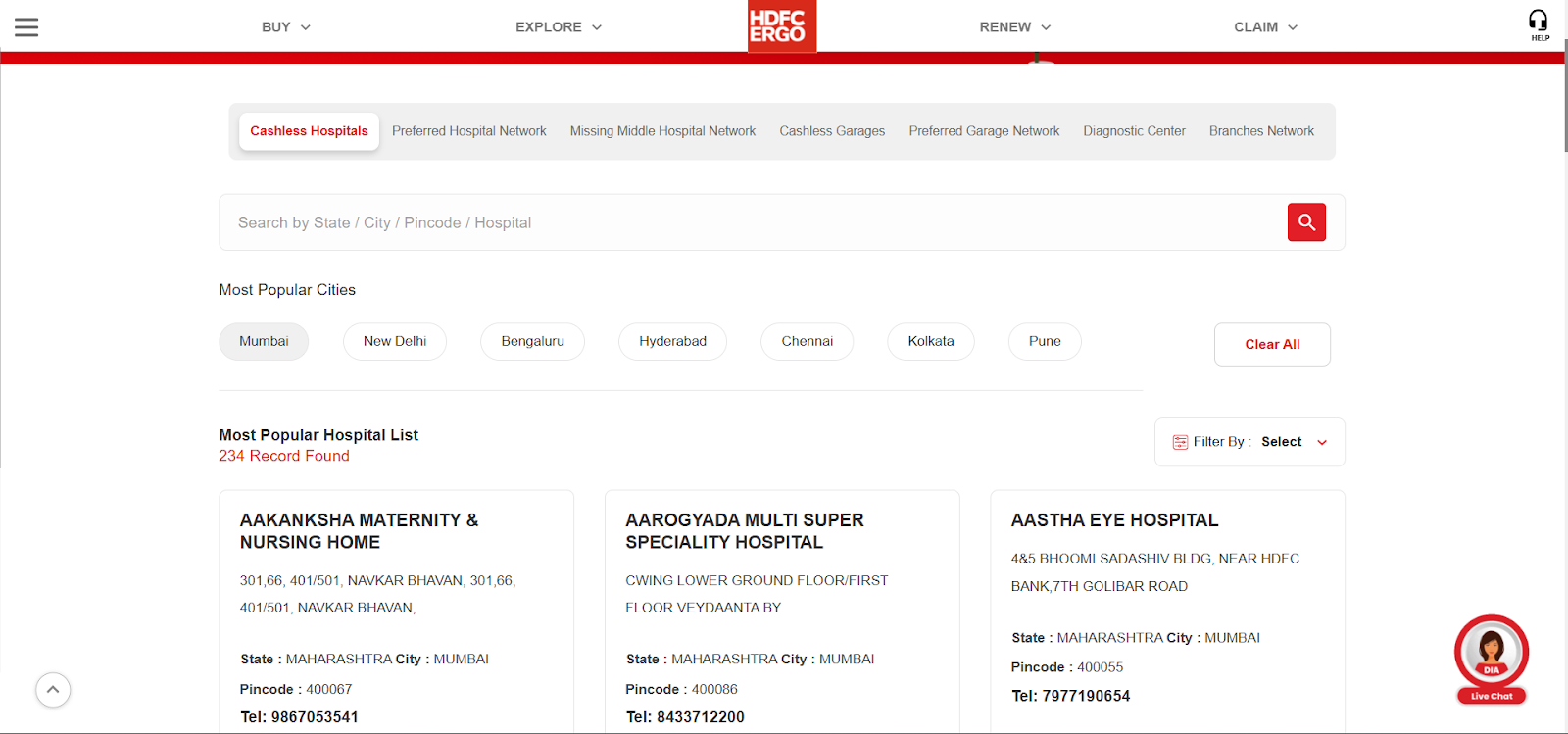1568x734 pixels.
Task: Click the red search magnifier button
Action: [1305, 222]
